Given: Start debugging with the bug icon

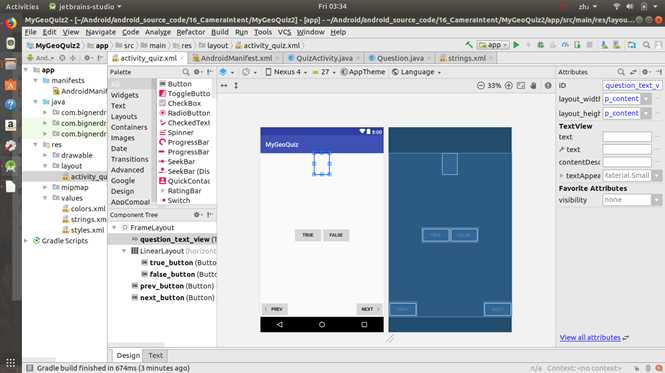Looking at the screenshot, I should 540,45.
